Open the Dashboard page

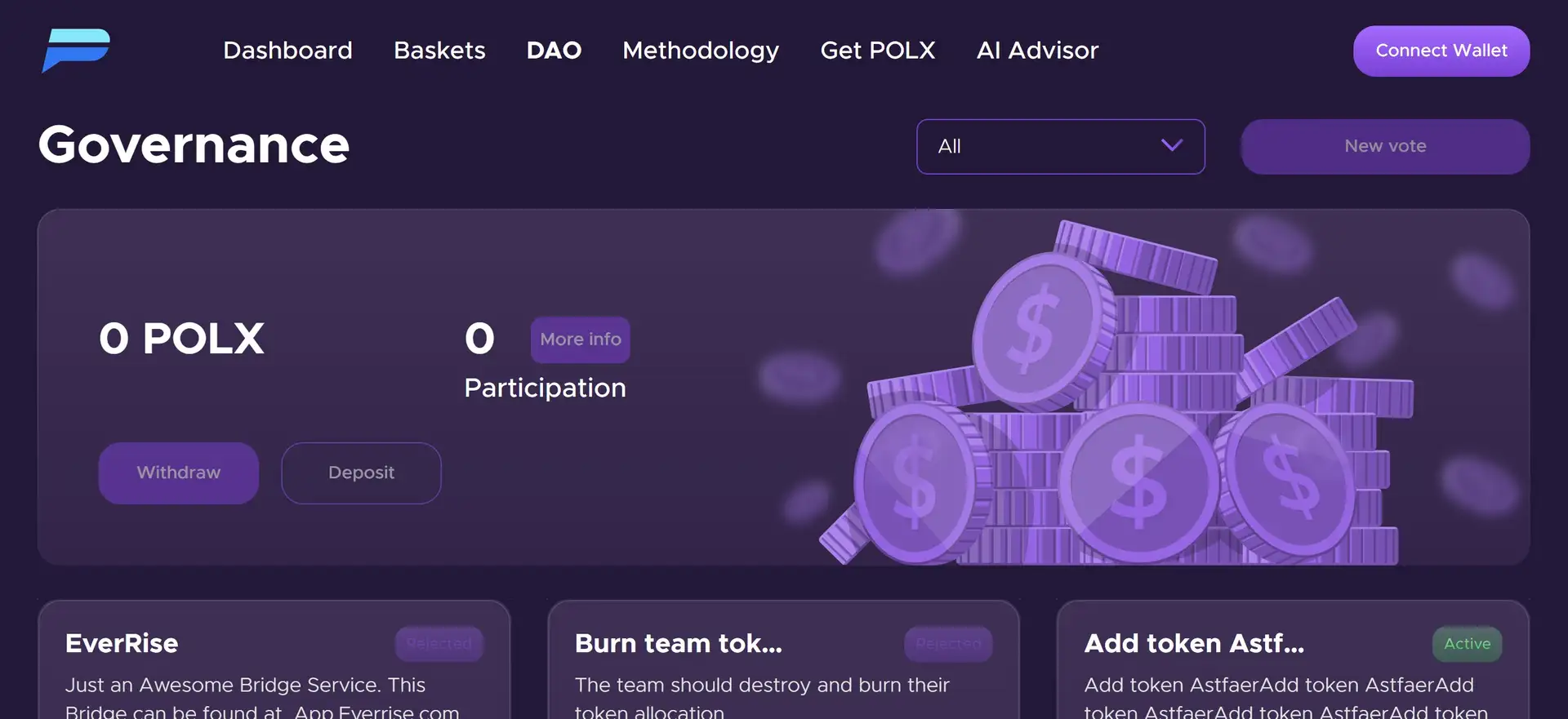[x=287, y=51]
